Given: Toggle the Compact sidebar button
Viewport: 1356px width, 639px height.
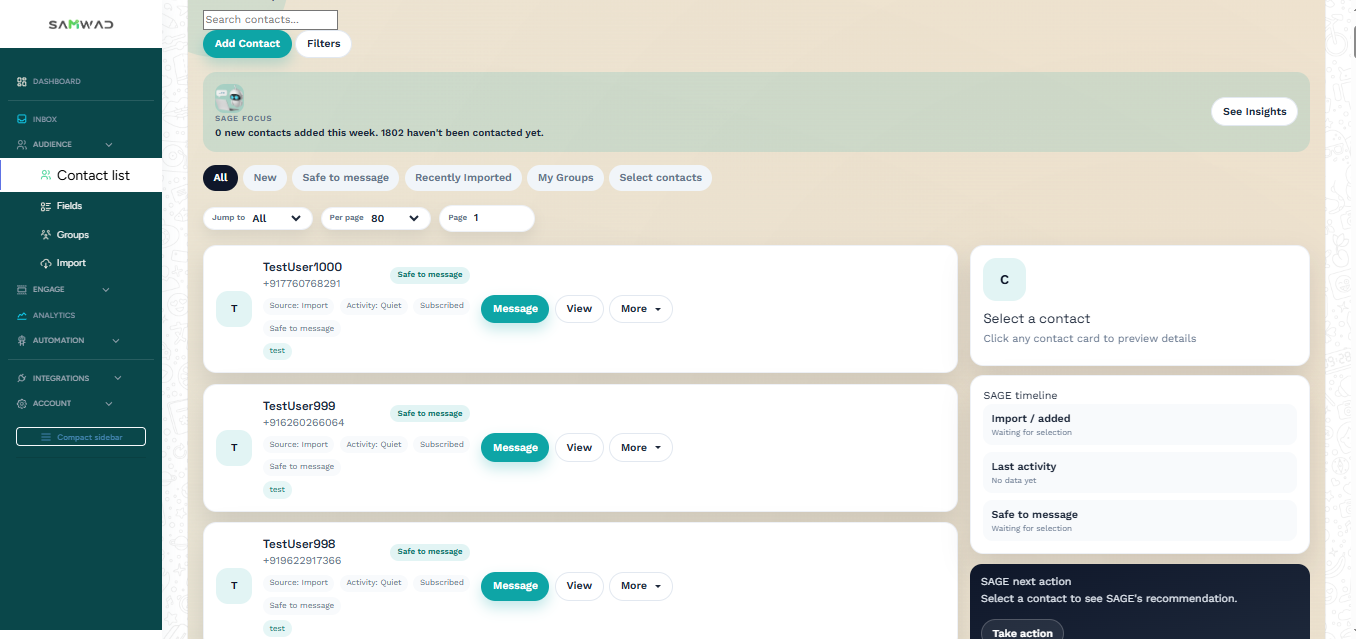Looking at the screenshot, I should coord(81,437).
